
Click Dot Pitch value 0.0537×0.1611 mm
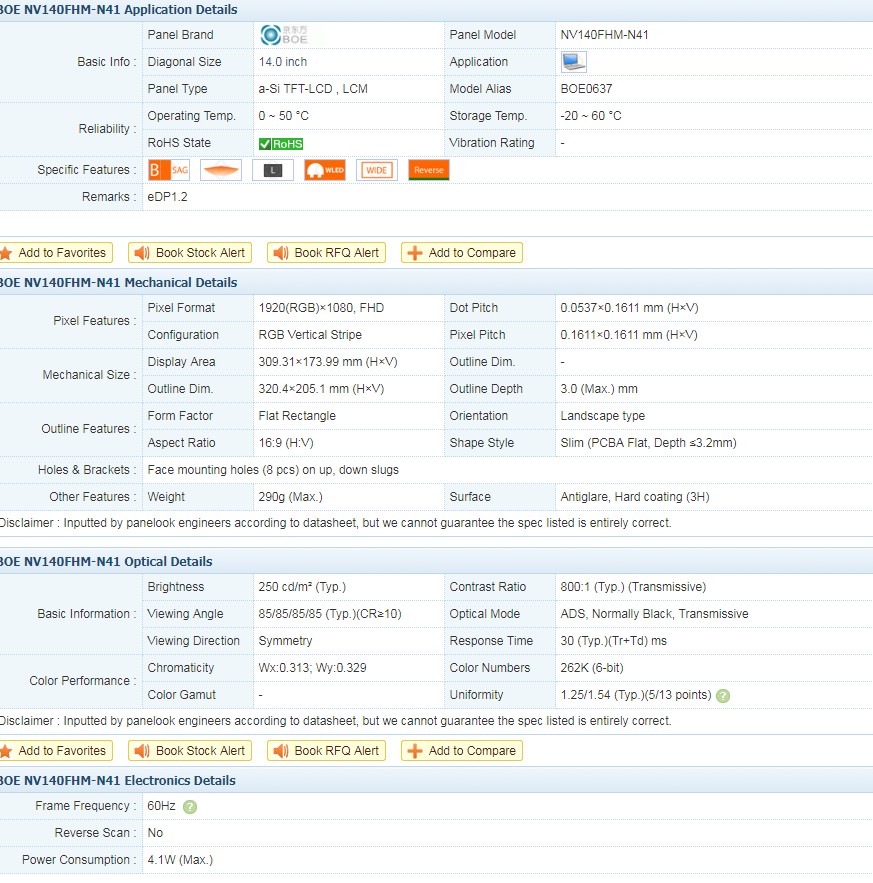[629, 308]
